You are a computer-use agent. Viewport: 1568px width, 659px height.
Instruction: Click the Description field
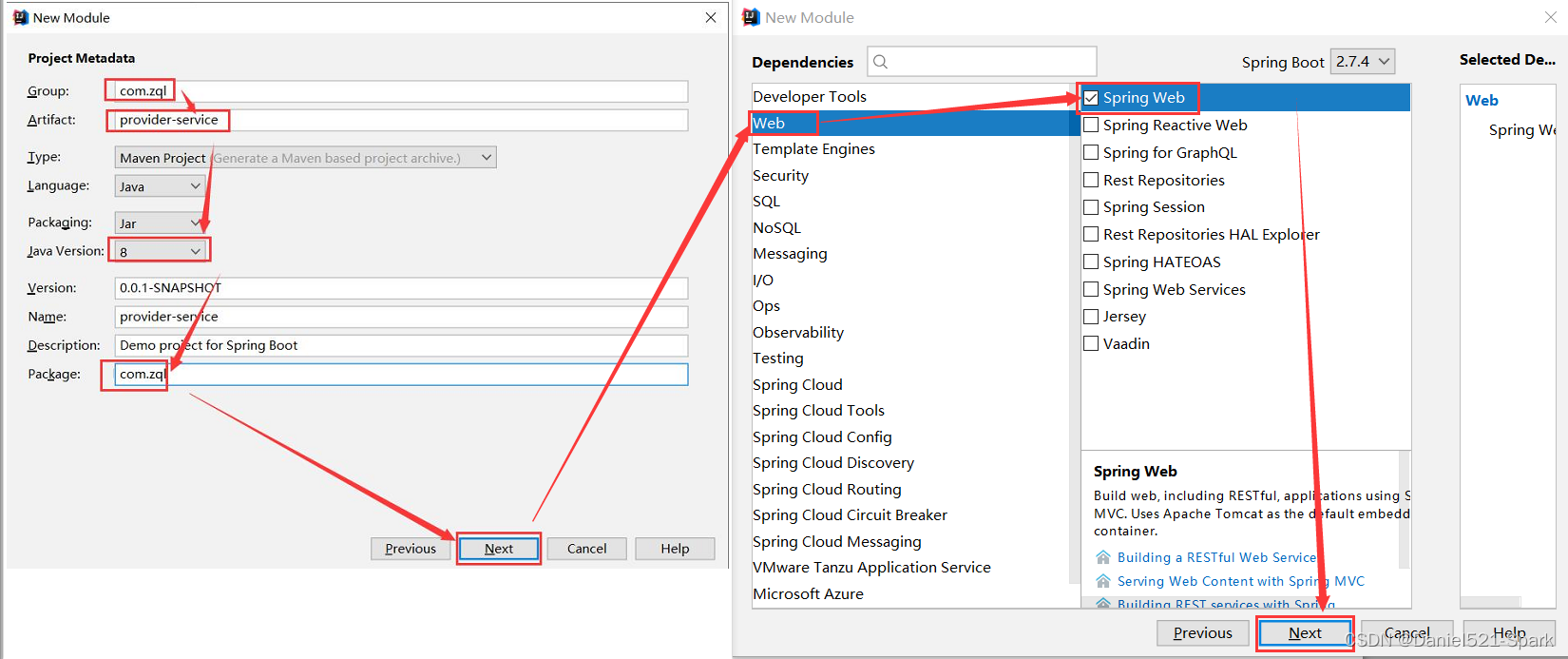(401, 345)
